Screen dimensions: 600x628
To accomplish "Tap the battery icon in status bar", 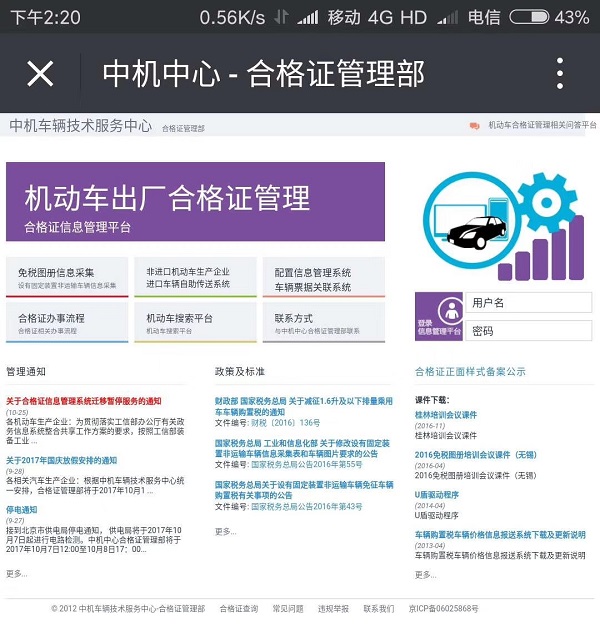I will 529,17.
